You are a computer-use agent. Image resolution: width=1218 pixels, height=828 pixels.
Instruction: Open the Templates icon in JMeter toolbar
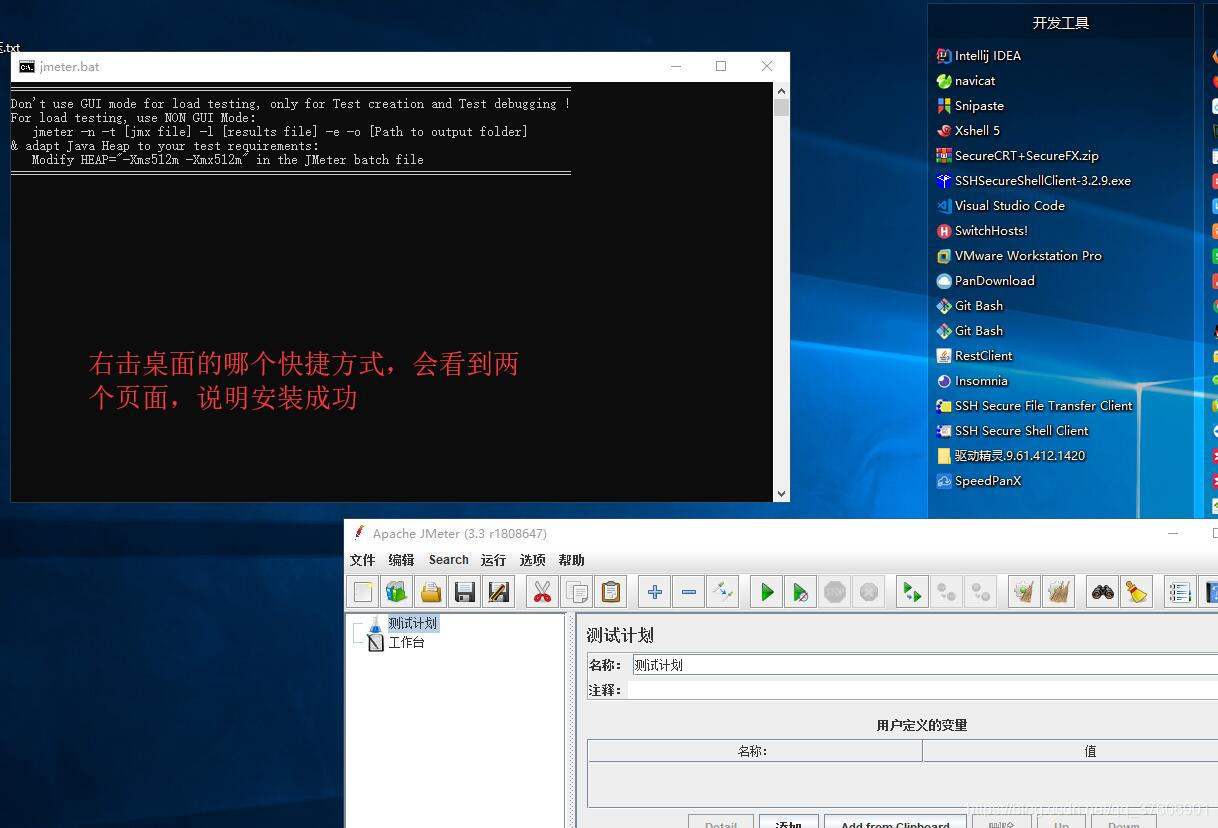coord(397,592)
